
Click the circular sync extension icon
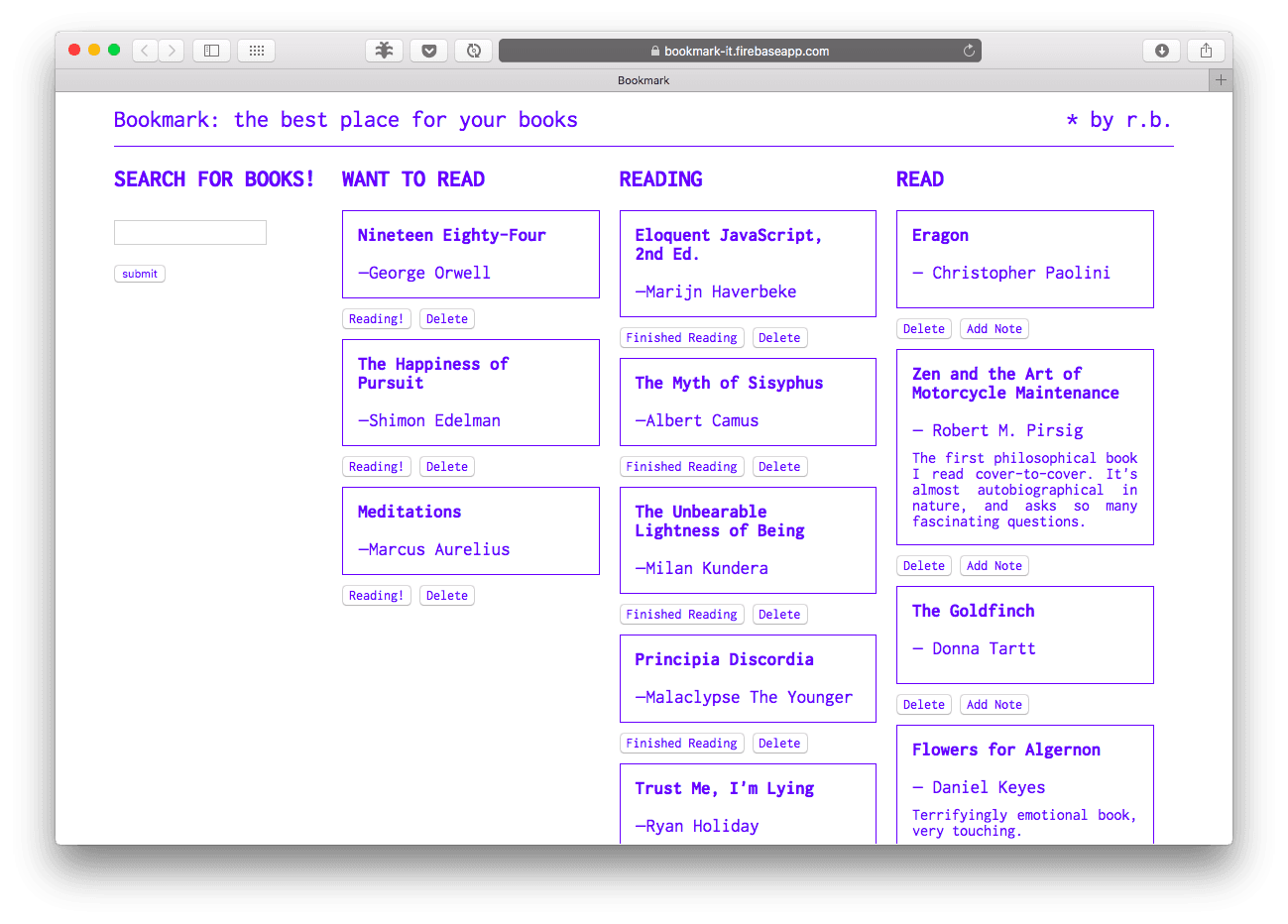coord(474,51)
